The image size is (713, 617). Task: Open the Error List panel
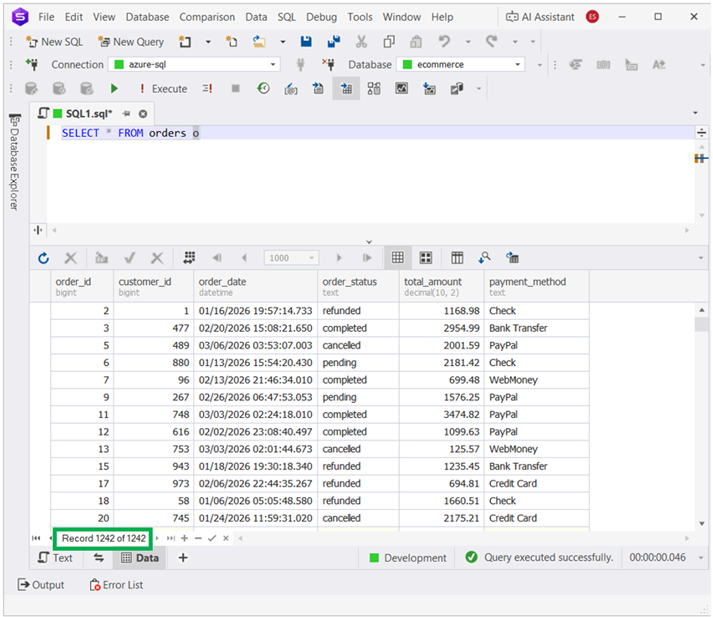click(x=116, y=585)
